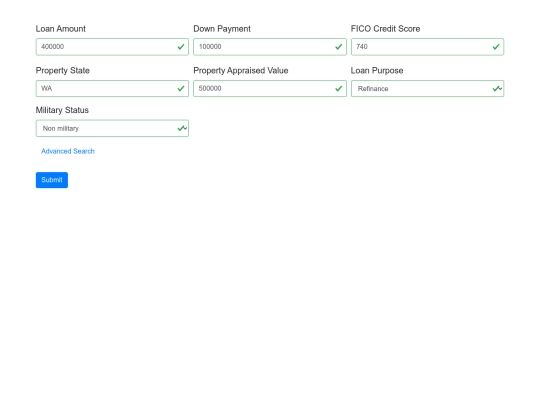Viewport: 540px width, 405px height.
Task: Select the Down Payment field with 100000
Action: point(270,47)
